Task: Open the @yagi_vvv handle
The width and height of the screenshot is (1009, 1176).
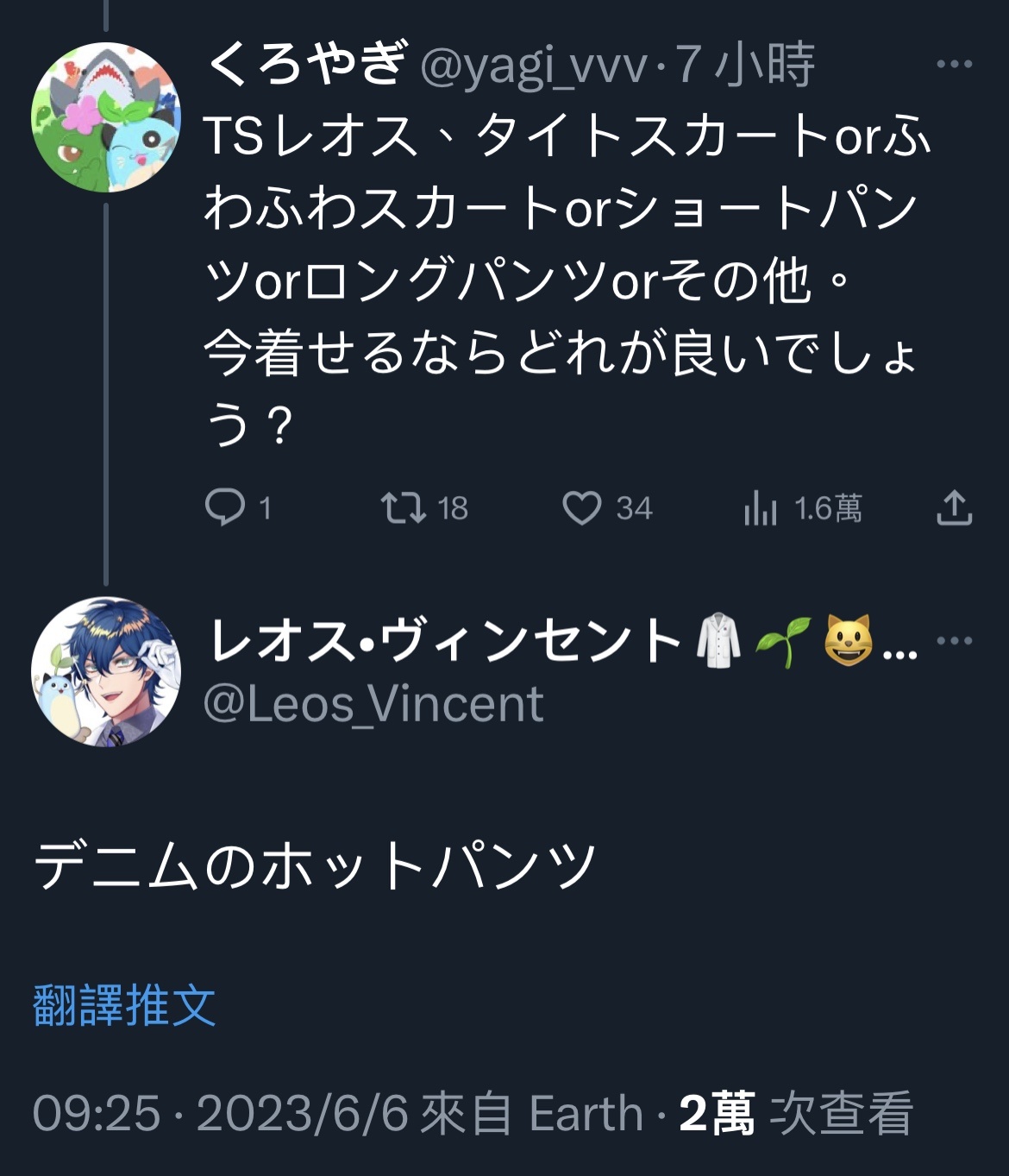Action: click(x=534, y=66)
